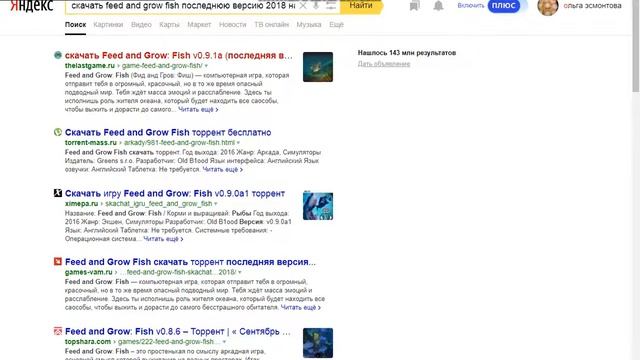Select the Поиск tab
The width and height of the screenshot is (640, 360).
click(76, 24)
